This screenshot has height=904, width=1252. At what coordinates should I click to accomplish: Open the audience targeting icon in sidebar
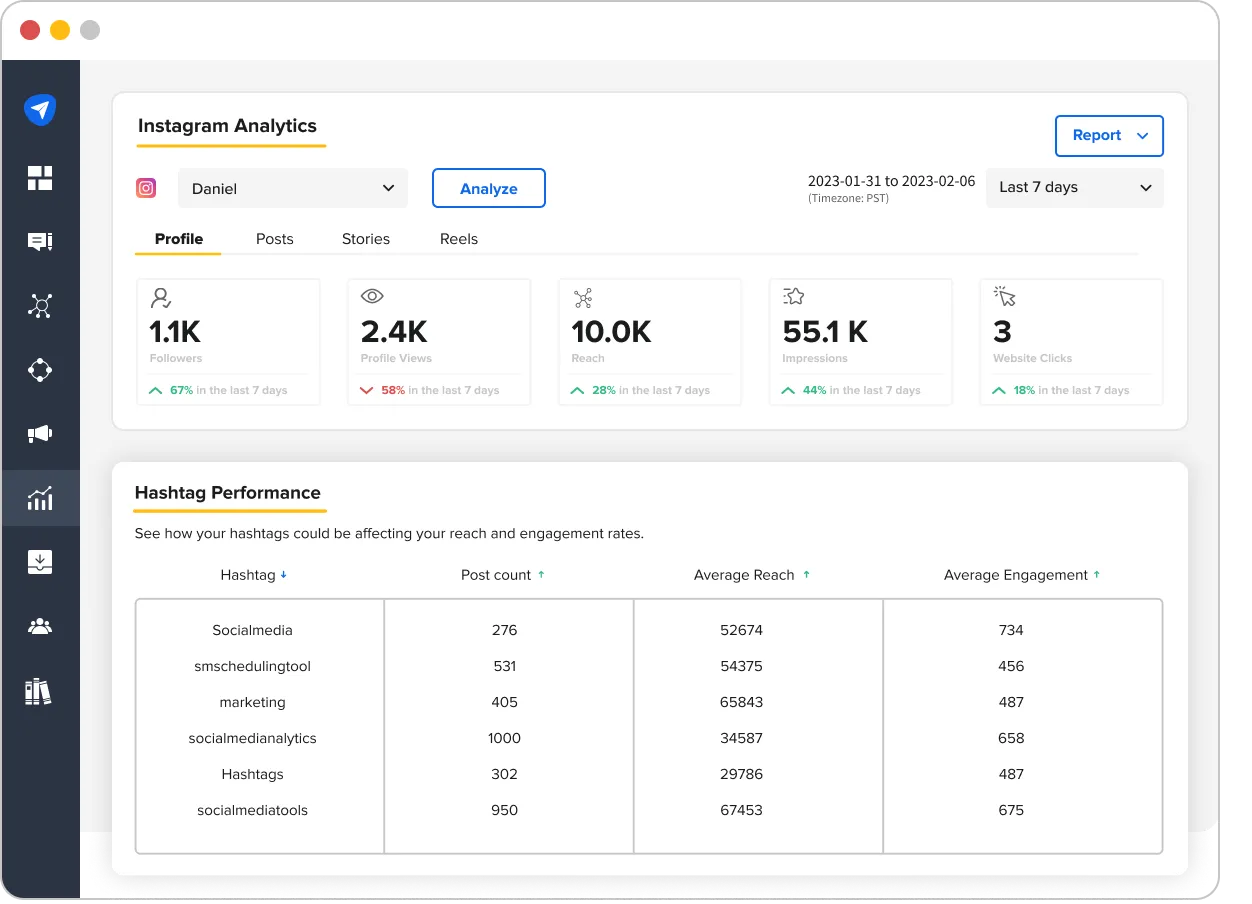click(40, 370)
